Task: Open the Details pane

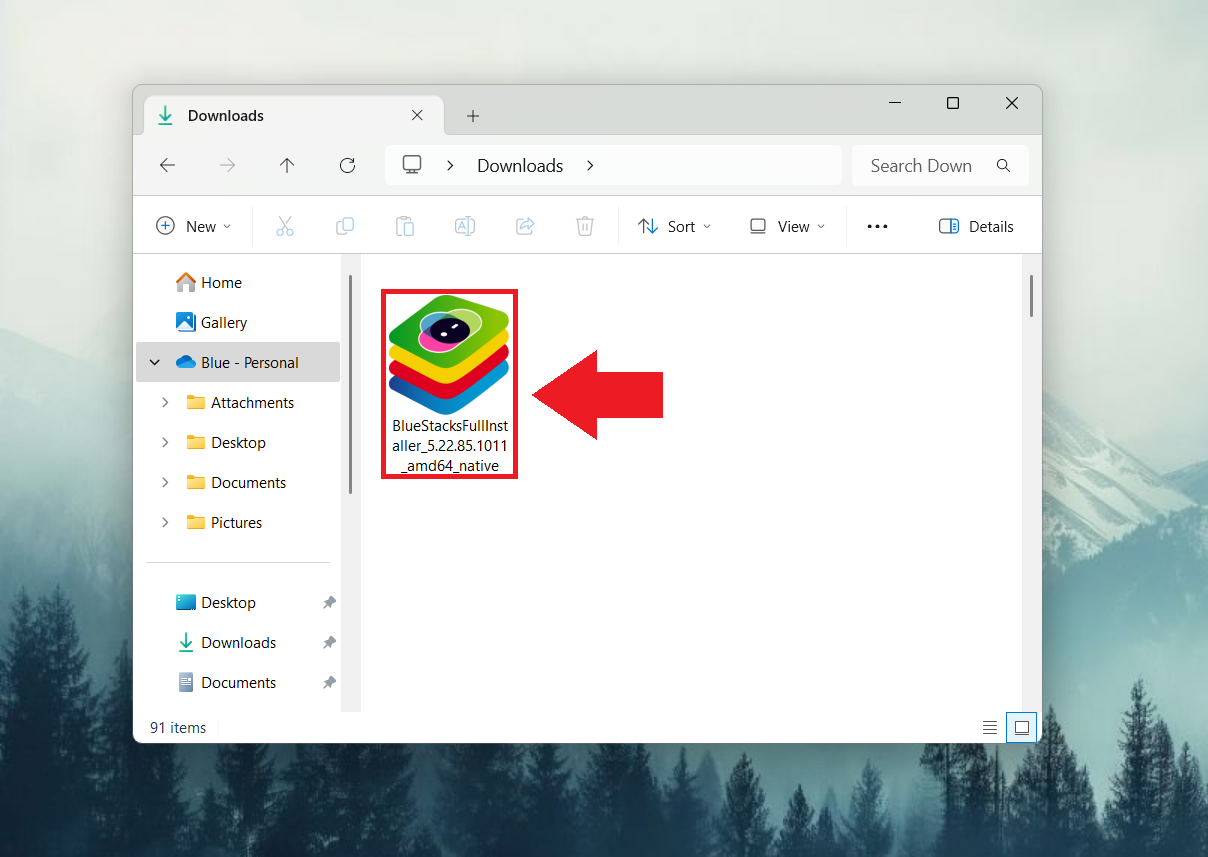Action: pos(975,226)
